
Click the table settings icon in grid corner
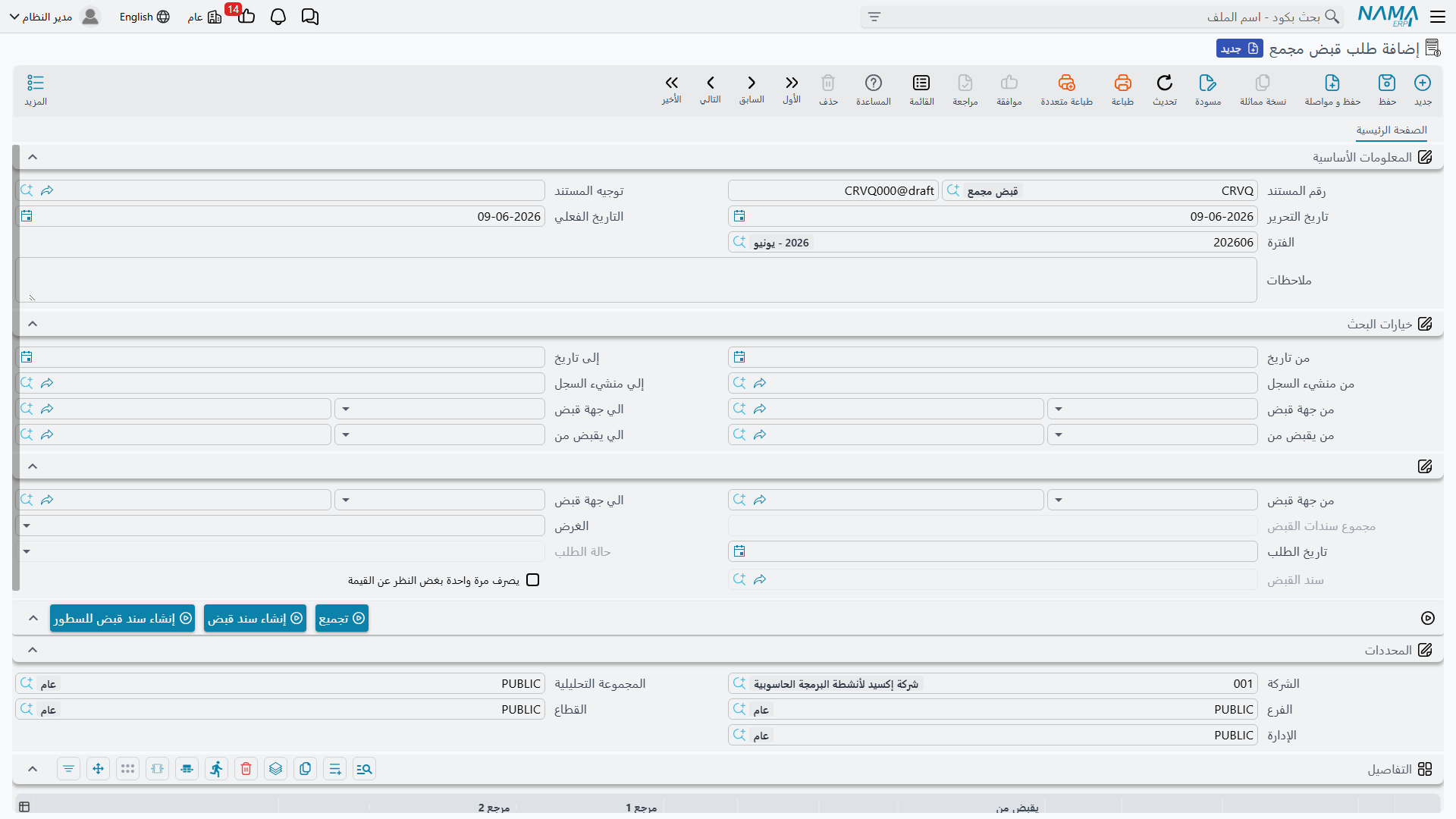pos(24,807)
